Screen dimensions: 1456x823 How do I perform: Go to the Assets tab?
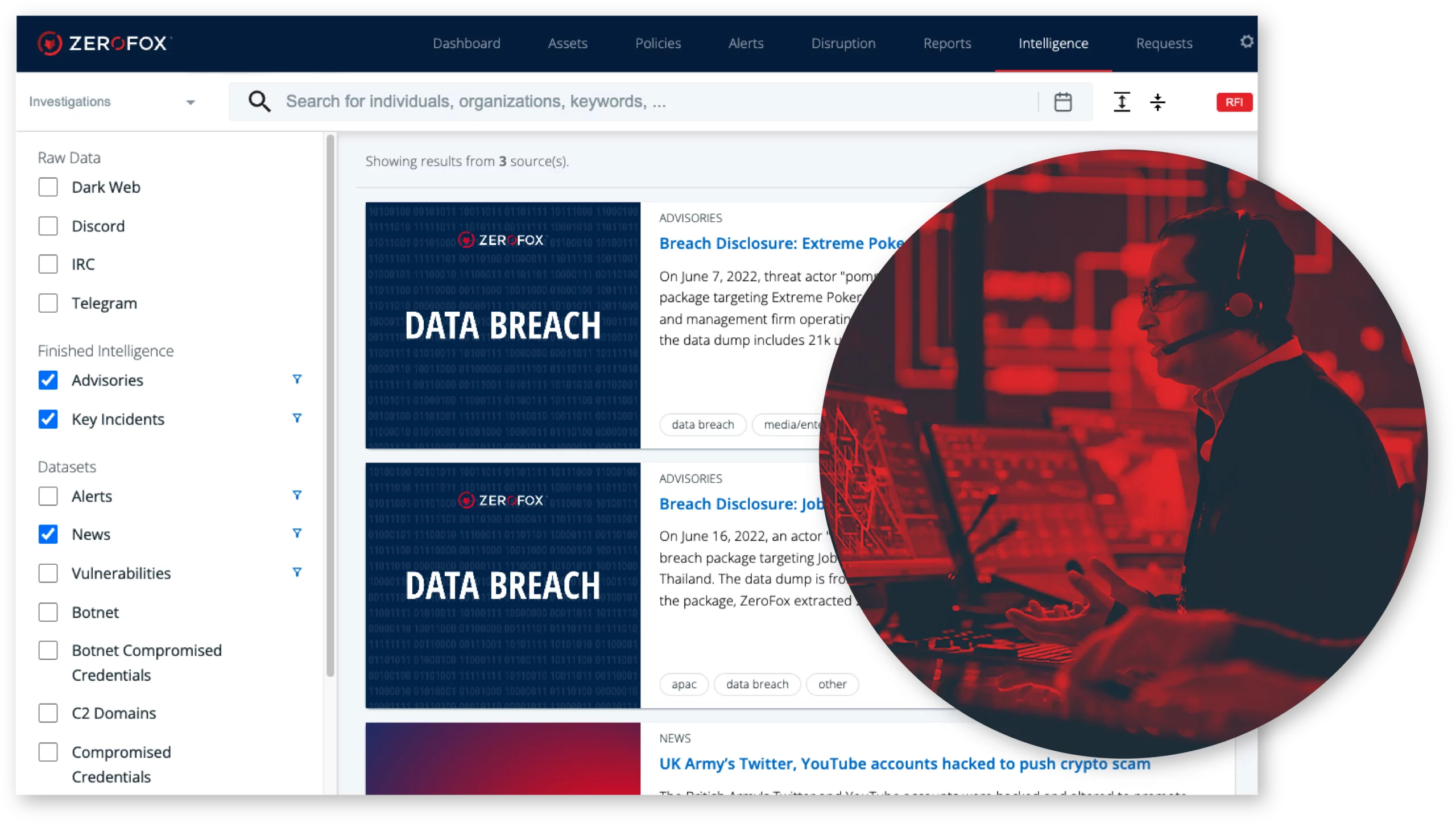click(568, 43)
